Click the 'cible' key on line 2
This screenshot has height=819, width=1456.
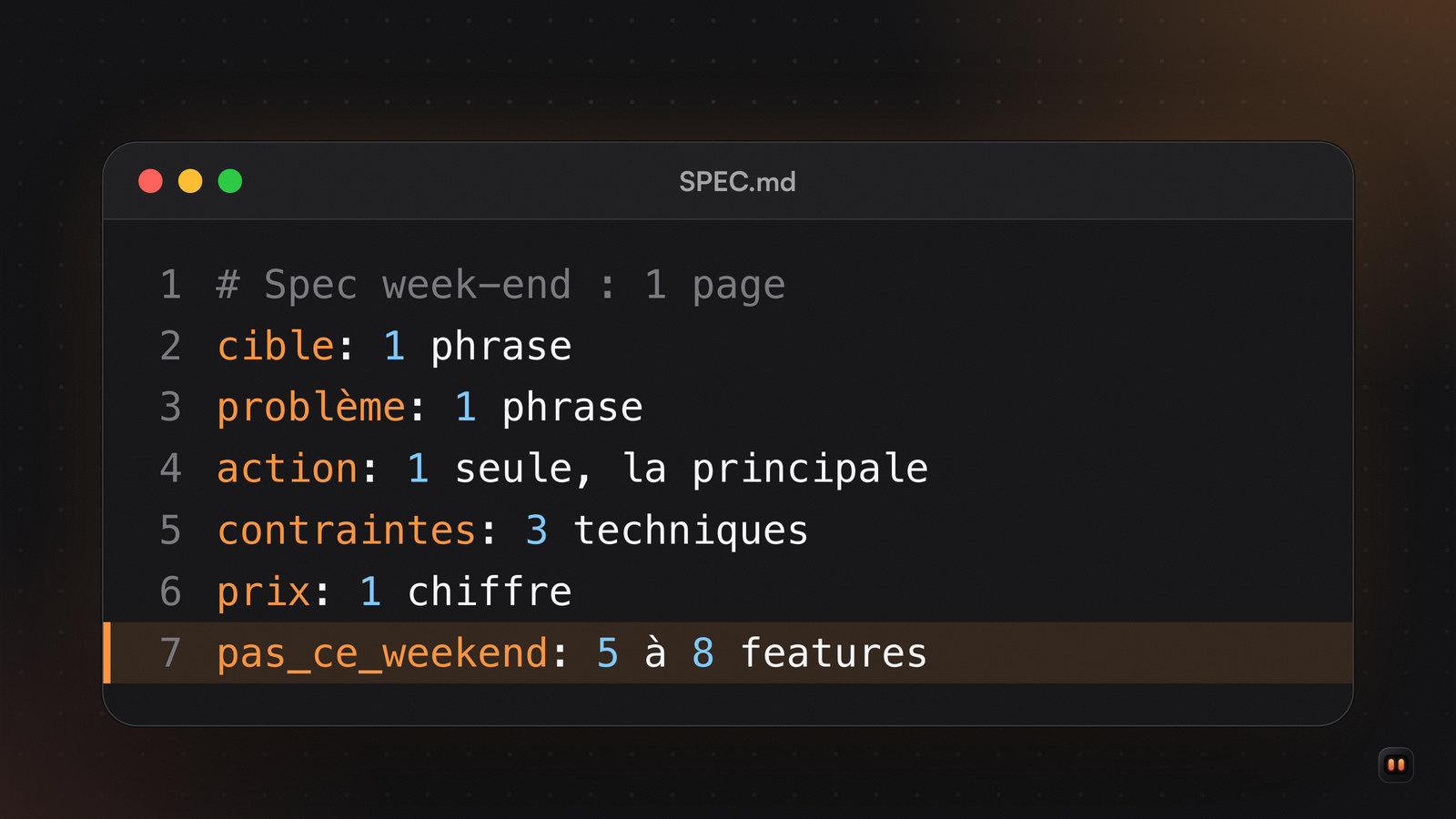point(276,346)
